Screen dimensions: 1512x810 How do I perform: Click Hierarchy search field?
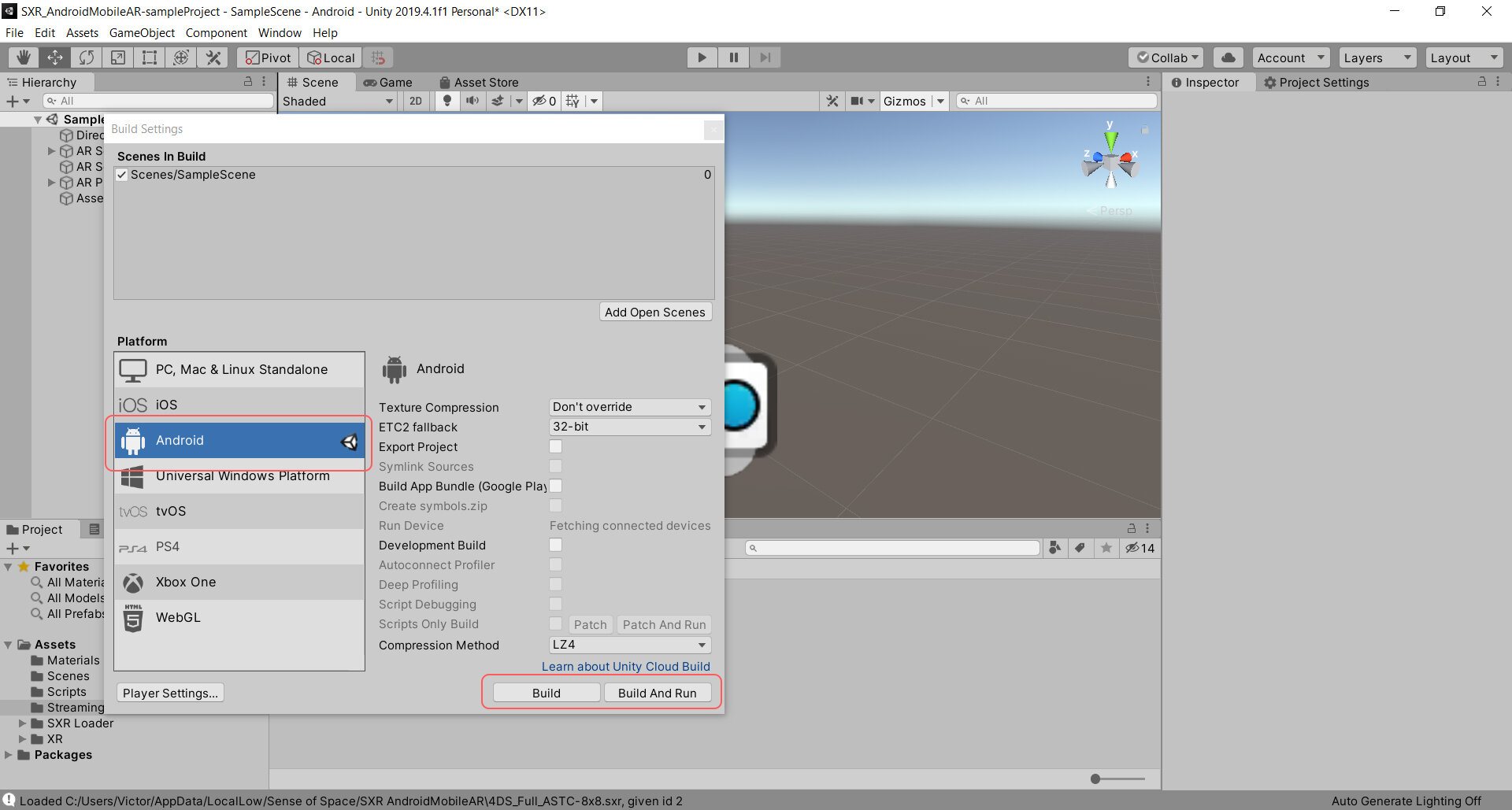[157, 101]
